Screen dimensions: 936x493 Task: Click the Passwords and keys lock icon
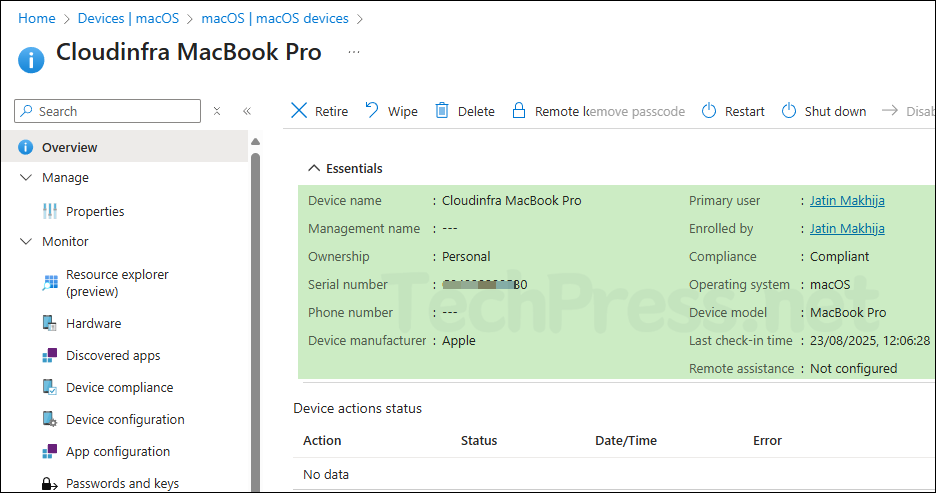point(50,483)
